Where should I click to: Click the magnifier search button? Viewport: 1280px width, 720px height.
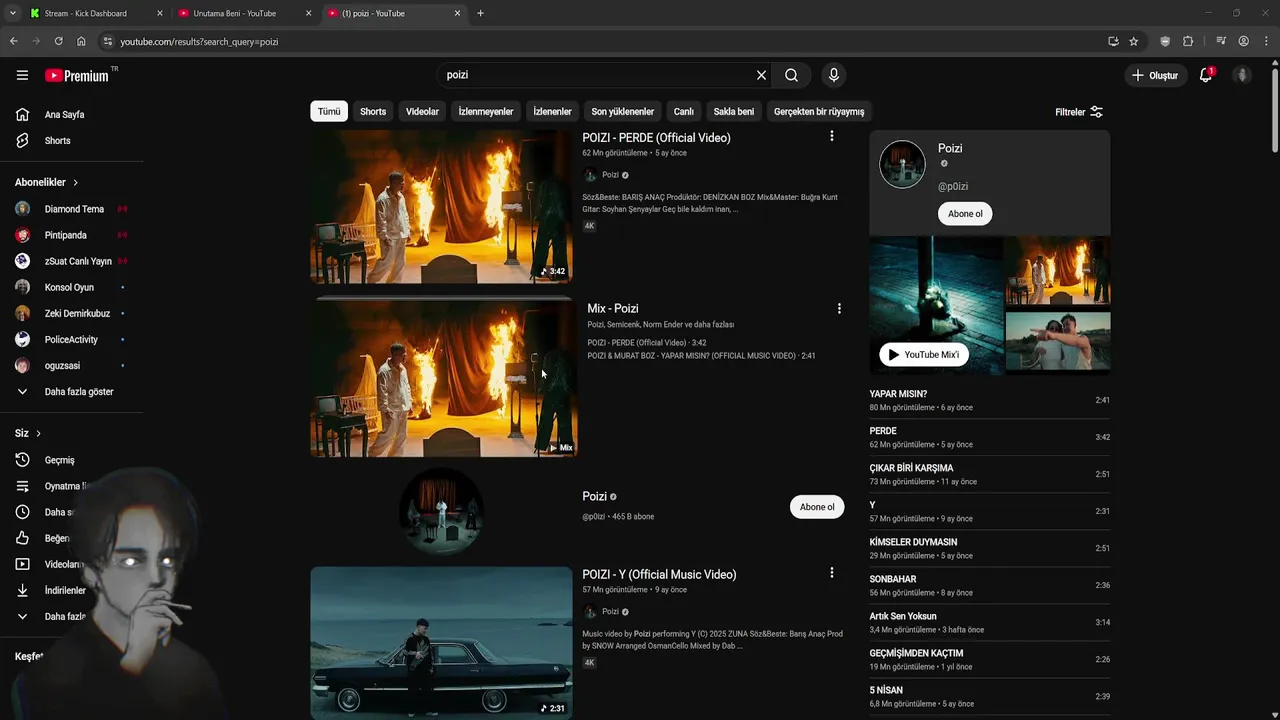coord(791,75)
